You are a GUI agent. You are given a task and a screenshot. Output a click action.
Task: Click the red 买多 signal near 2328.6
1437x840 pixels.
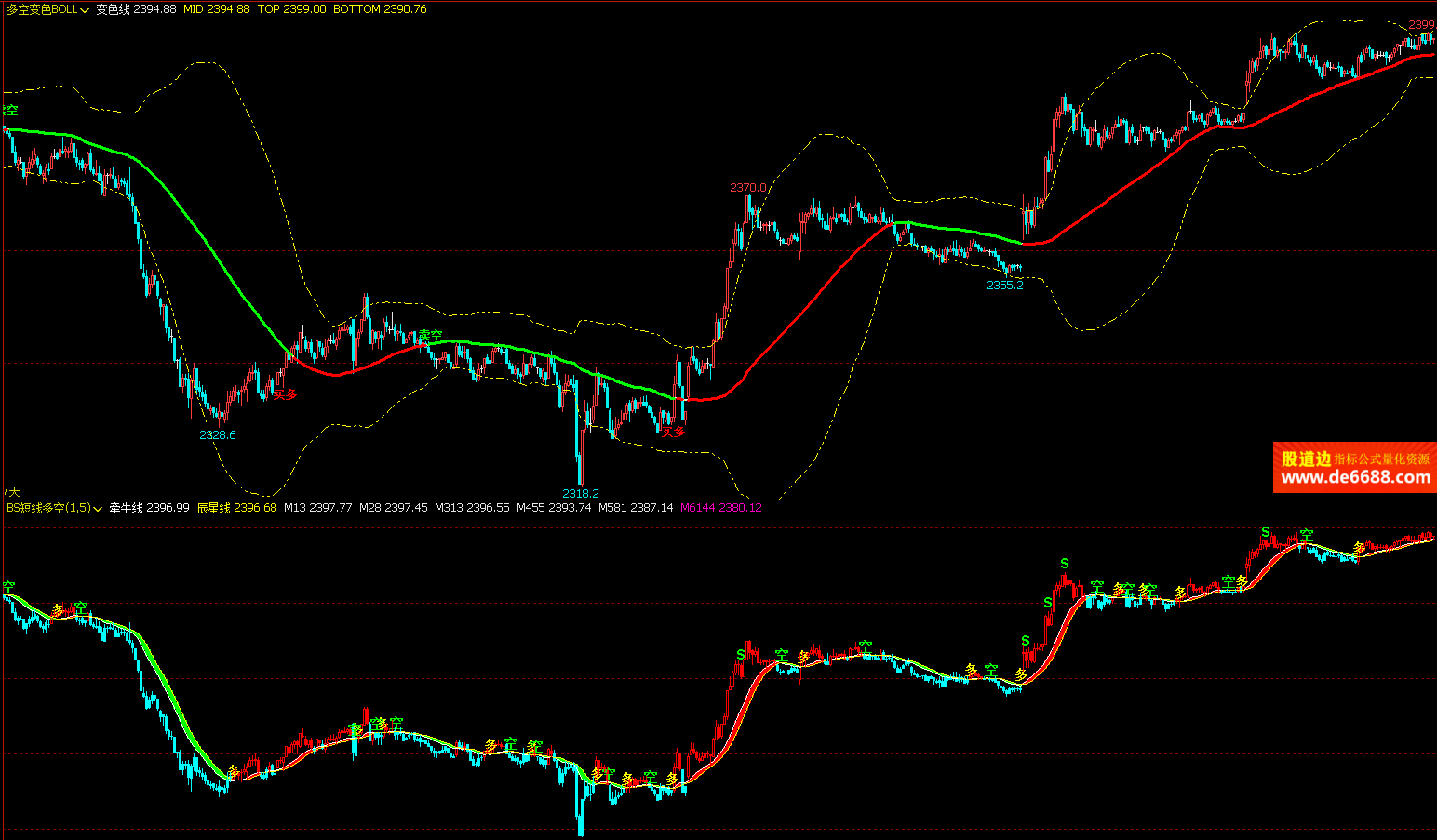(x=285, y=394)
